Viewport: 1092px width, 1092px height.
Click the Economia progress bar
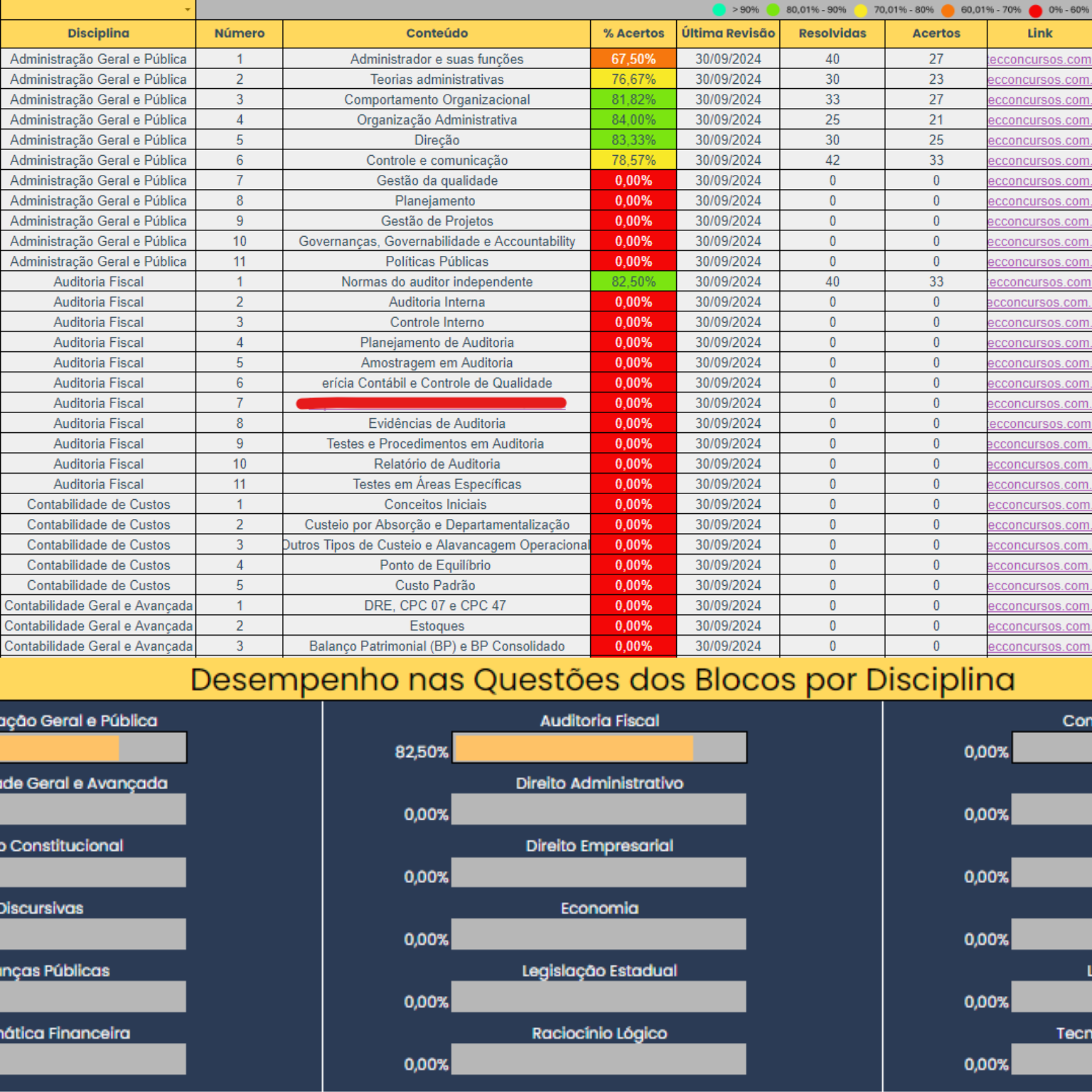(599, 934)
